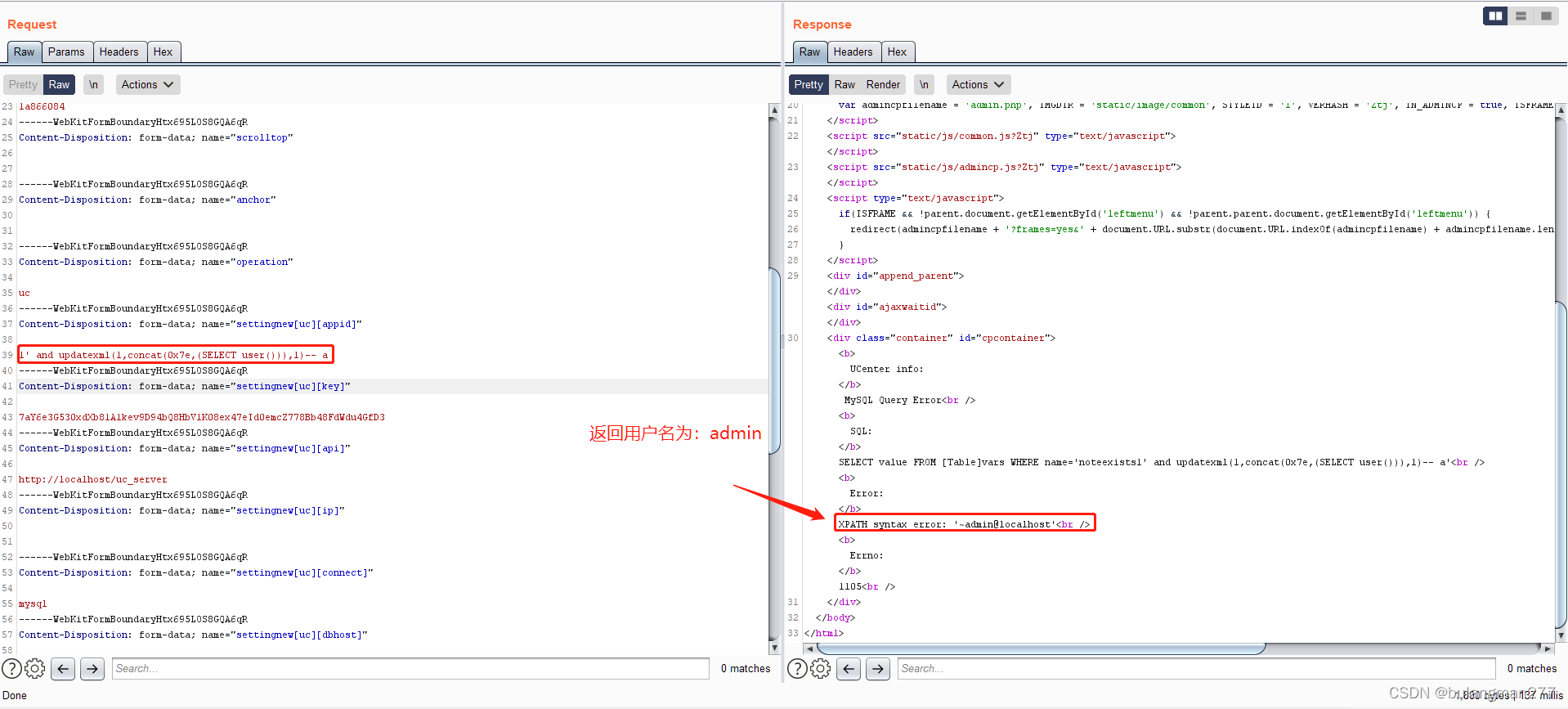Viewport: 1568px width, 709px height.
Task: Toggle \n non-printable characters in Response
Action: (x=924, y=84)
